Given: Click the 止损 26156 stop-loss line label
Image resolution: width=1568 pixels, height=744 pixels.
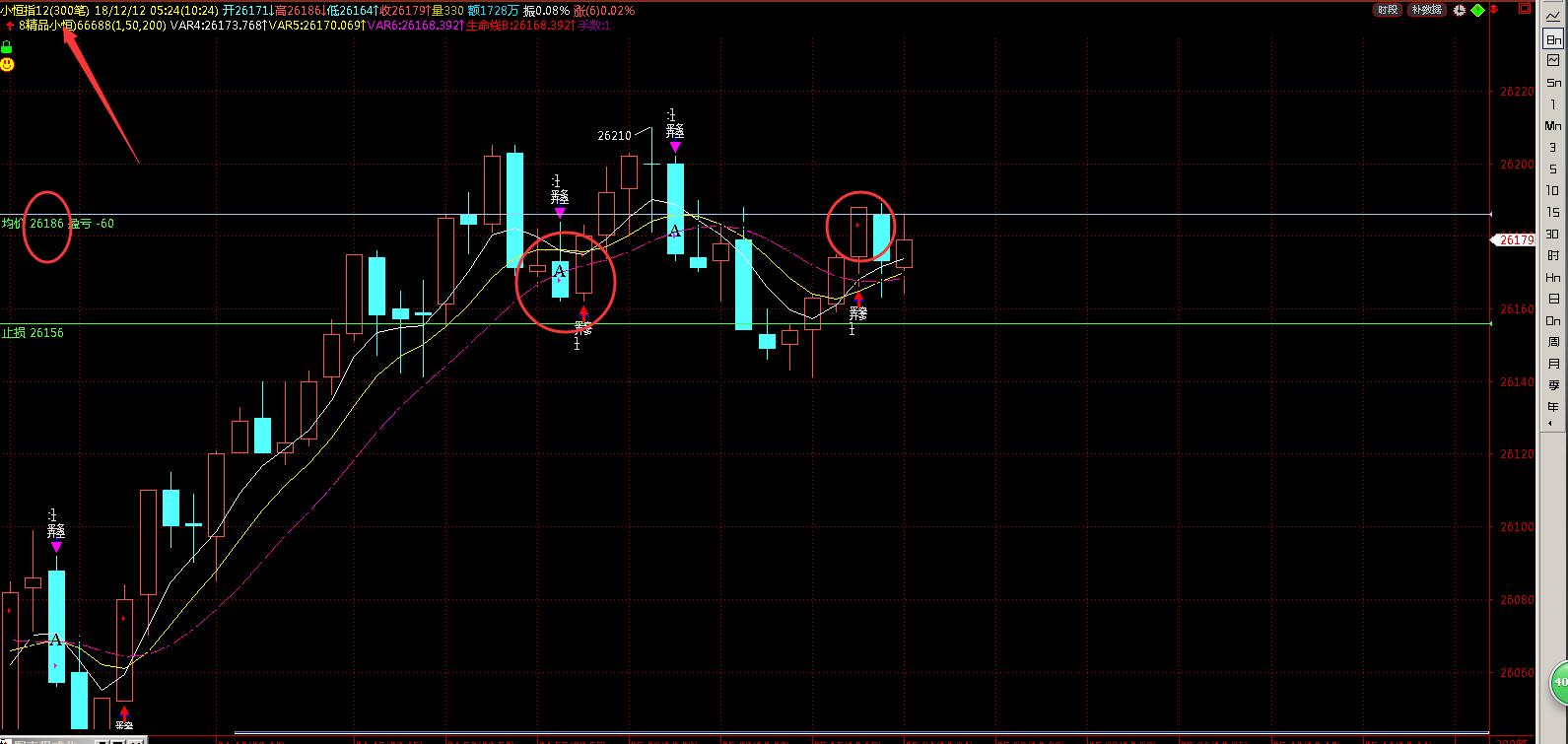Looking at the screenshot, I should [x=33, y=333].
